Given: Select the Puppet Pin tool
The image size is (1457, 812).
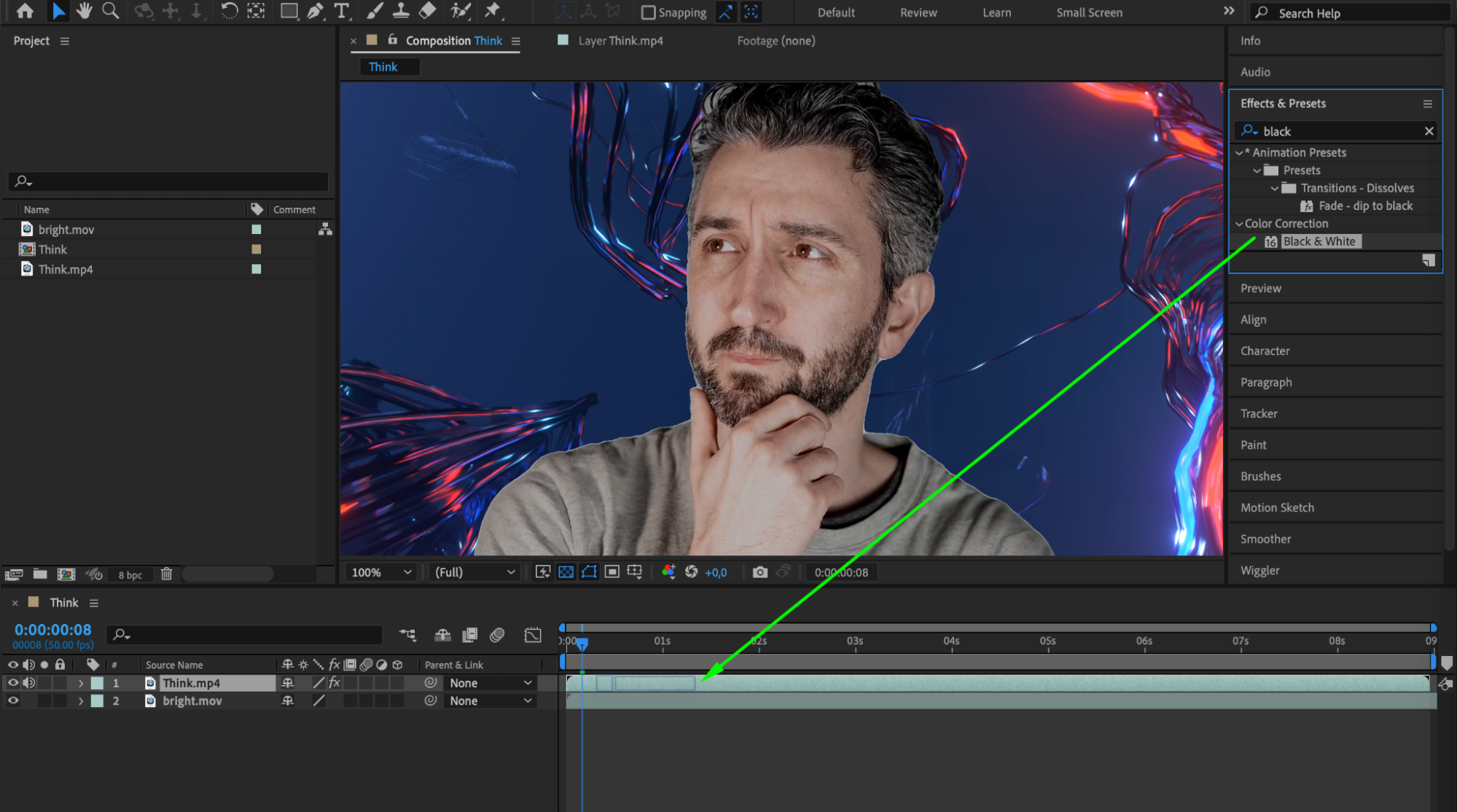Looking at the screenshot, I should coord(493,11).
